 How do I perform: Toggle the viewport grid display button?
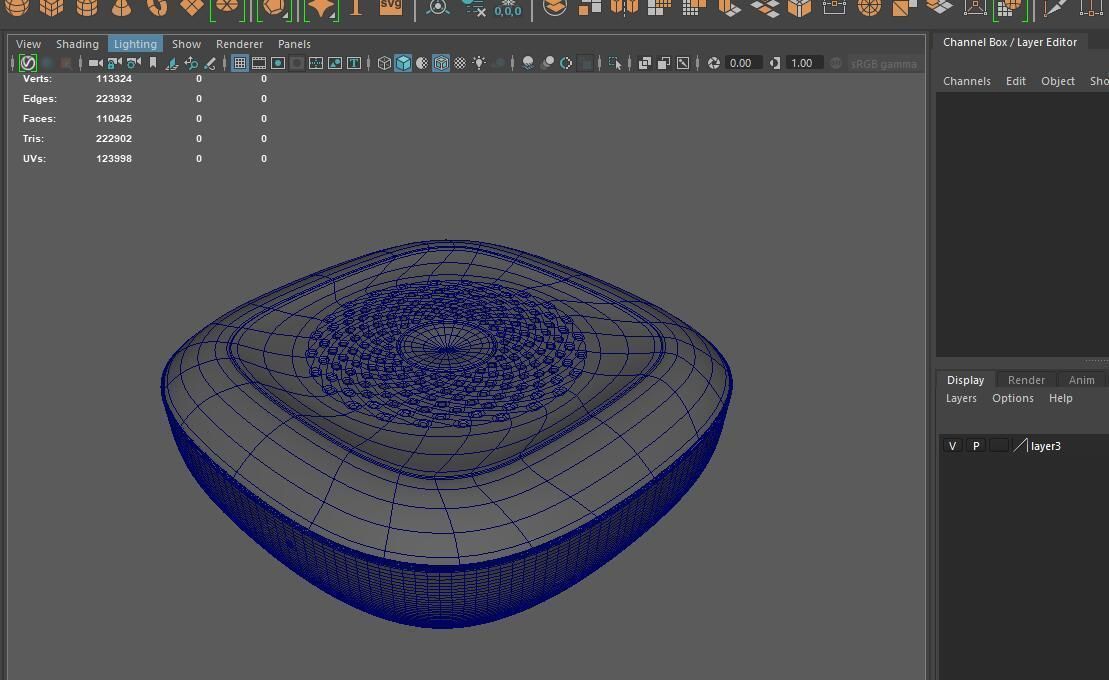point(240,63)
